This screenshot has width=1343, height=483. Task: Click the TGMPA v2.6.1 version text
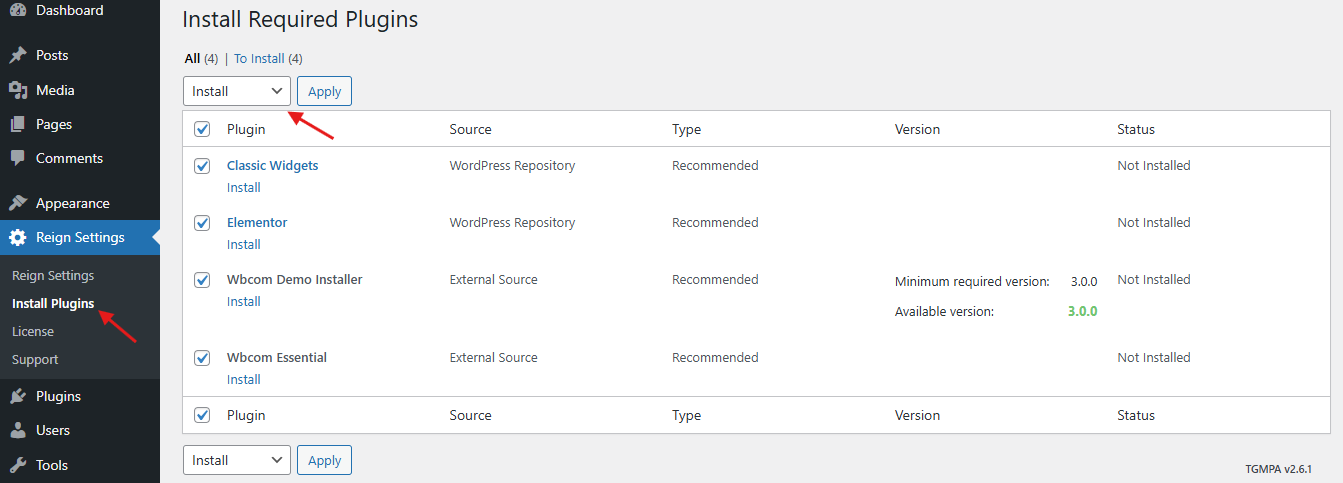(1279, 468)
